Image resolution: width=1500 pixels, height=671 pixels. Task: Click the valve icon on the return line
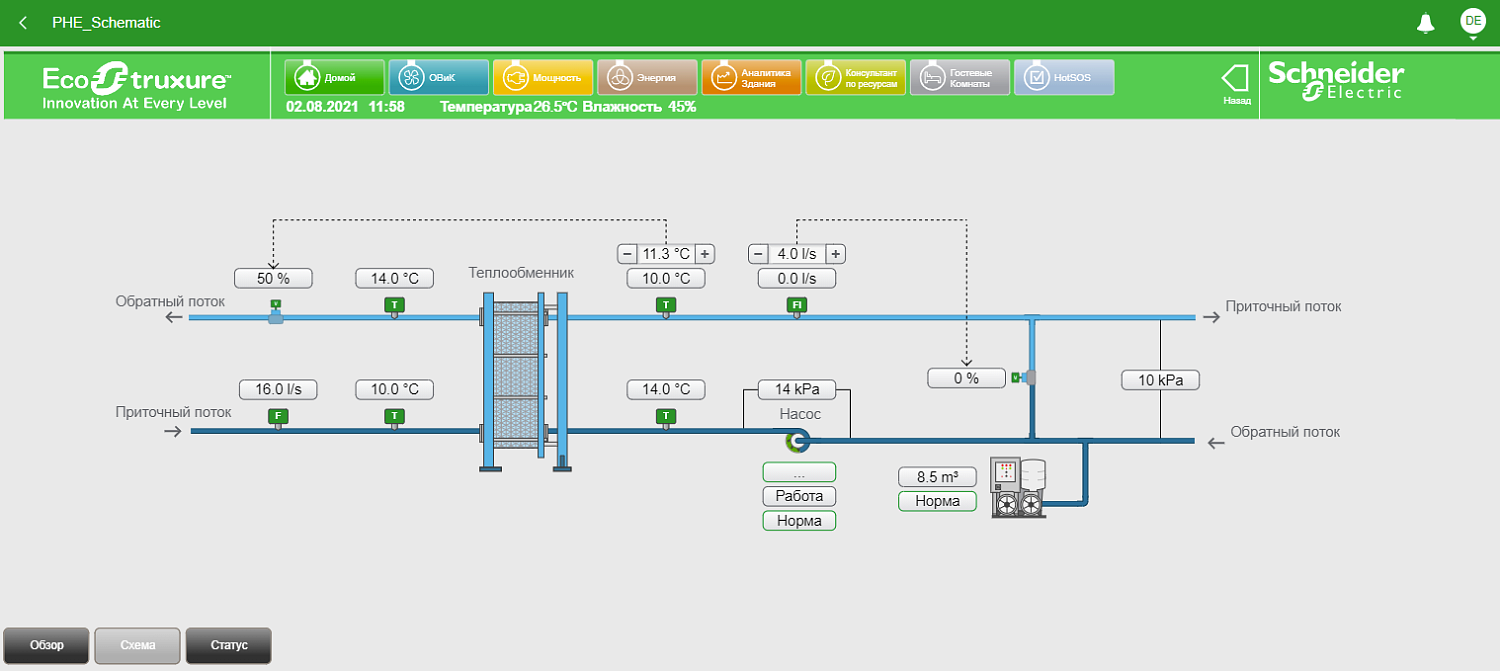click(276, 311)
